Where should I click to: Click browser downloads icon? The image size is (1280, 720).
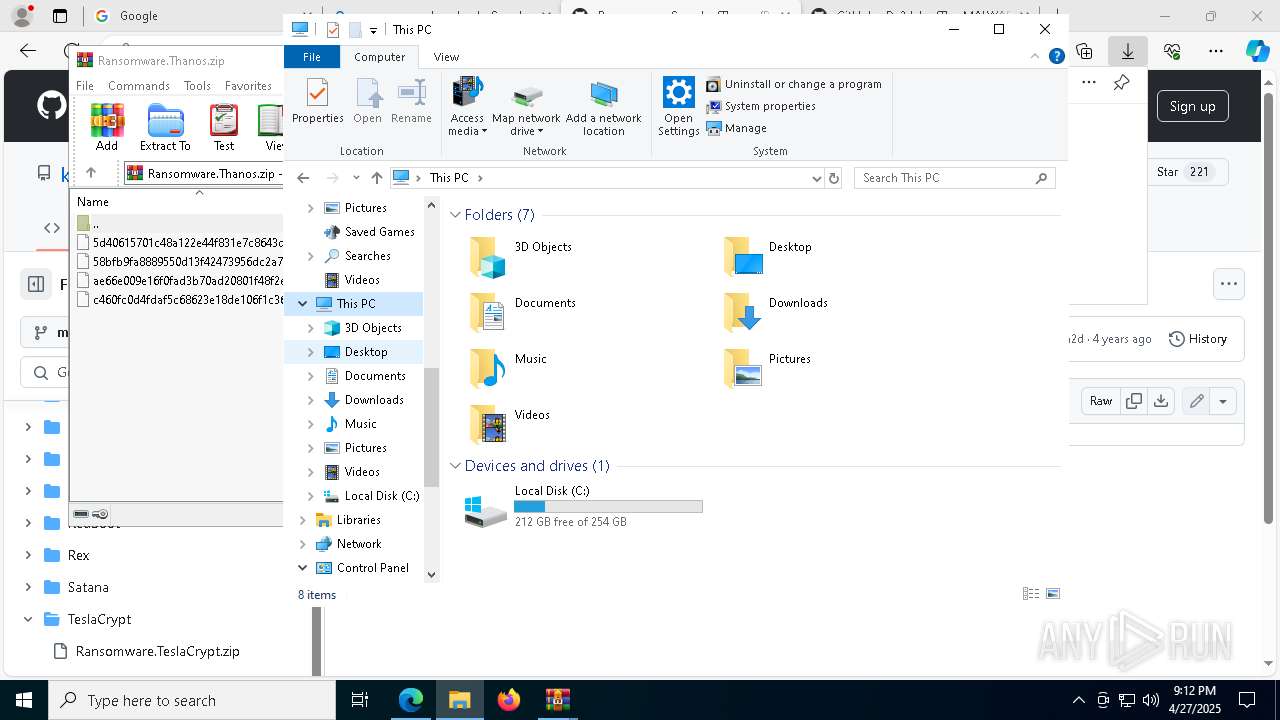tap(1128, 51)
